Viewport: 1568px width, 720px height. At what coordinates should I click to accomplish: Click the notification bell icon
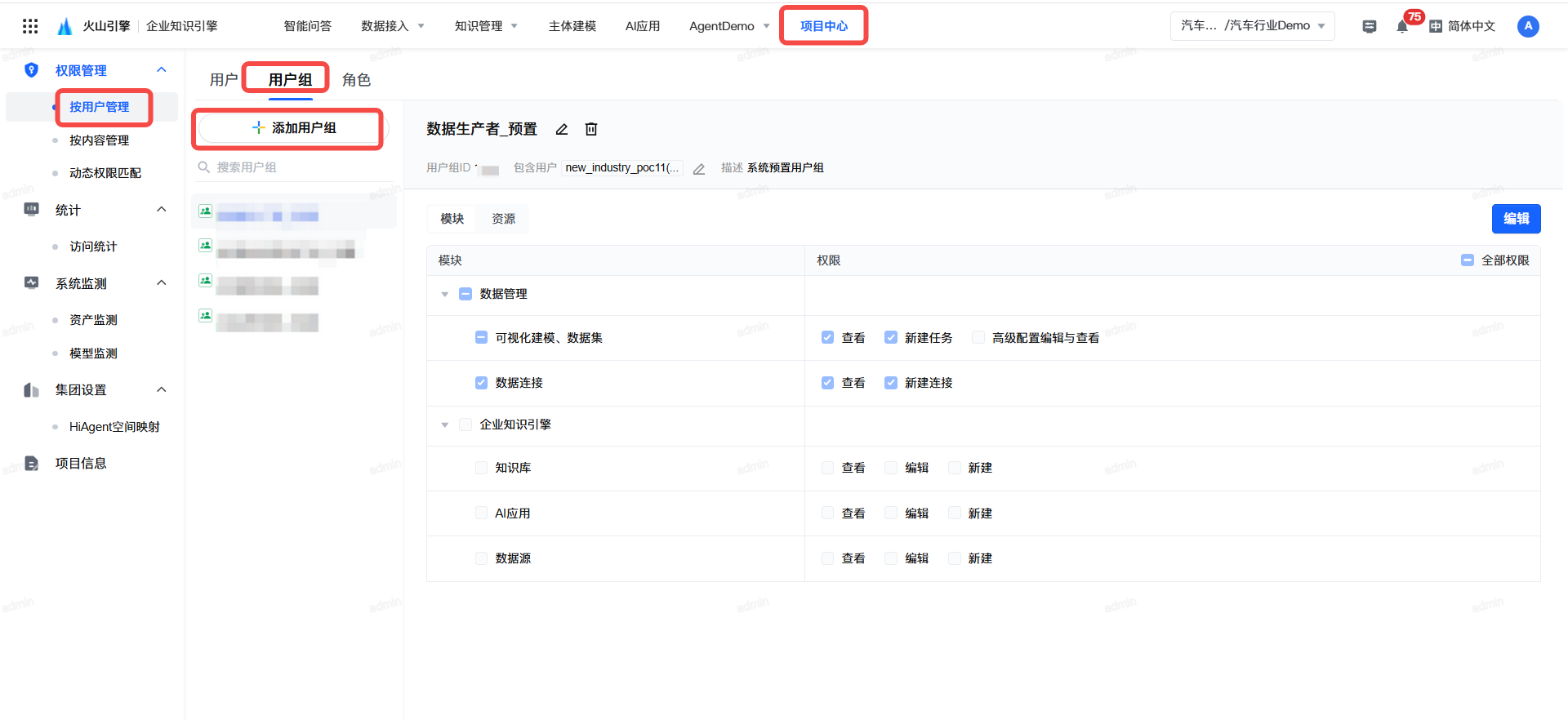(x=1401, y=27)
